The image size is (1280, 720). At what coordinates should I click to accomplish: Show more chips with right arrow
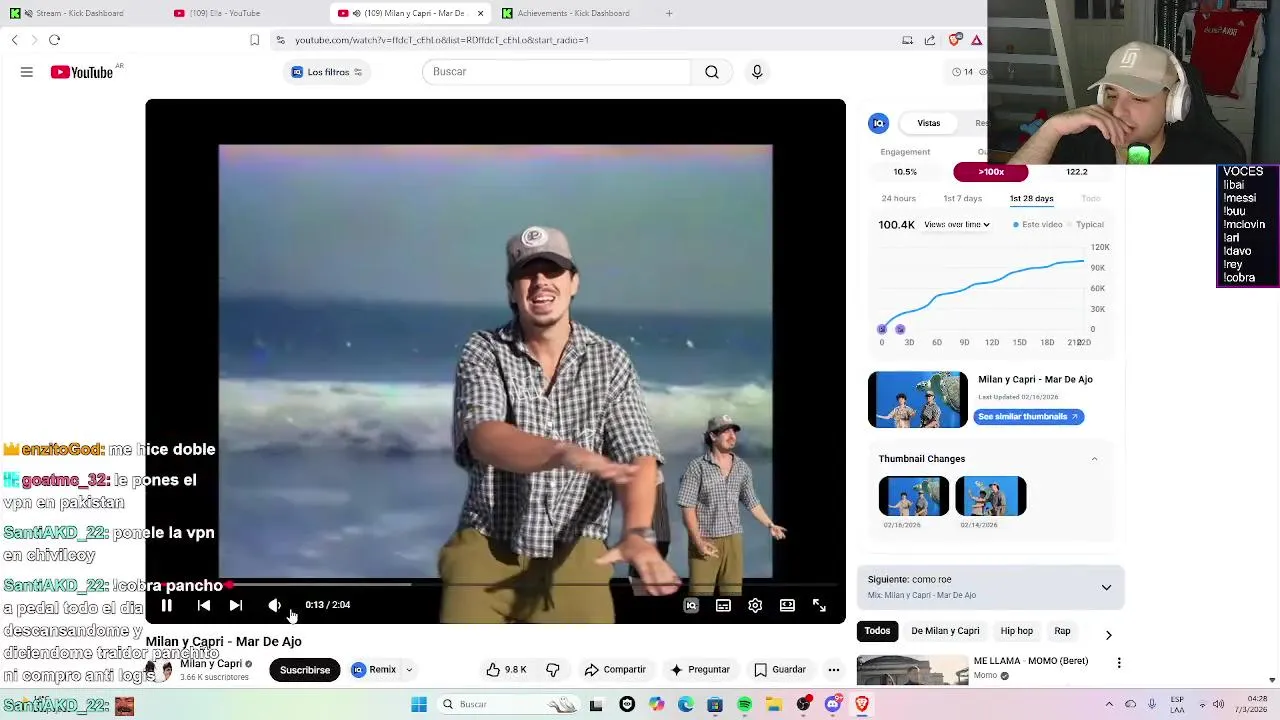tap(1108, 634)
